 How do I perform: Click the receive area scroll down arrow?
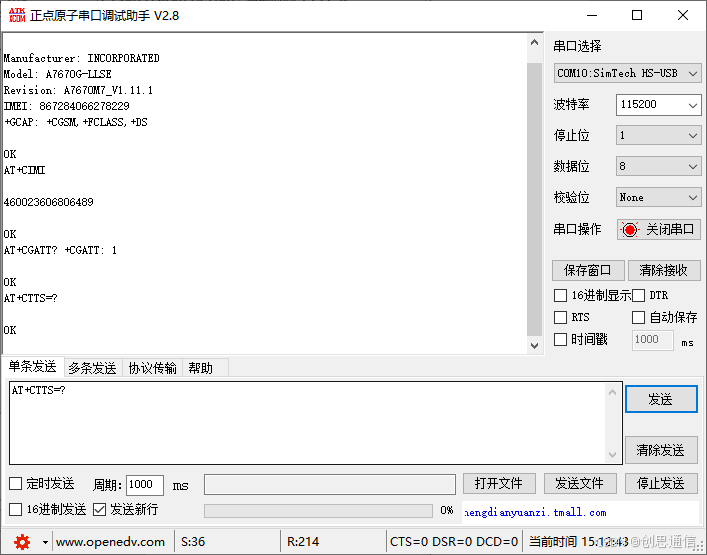534,346
